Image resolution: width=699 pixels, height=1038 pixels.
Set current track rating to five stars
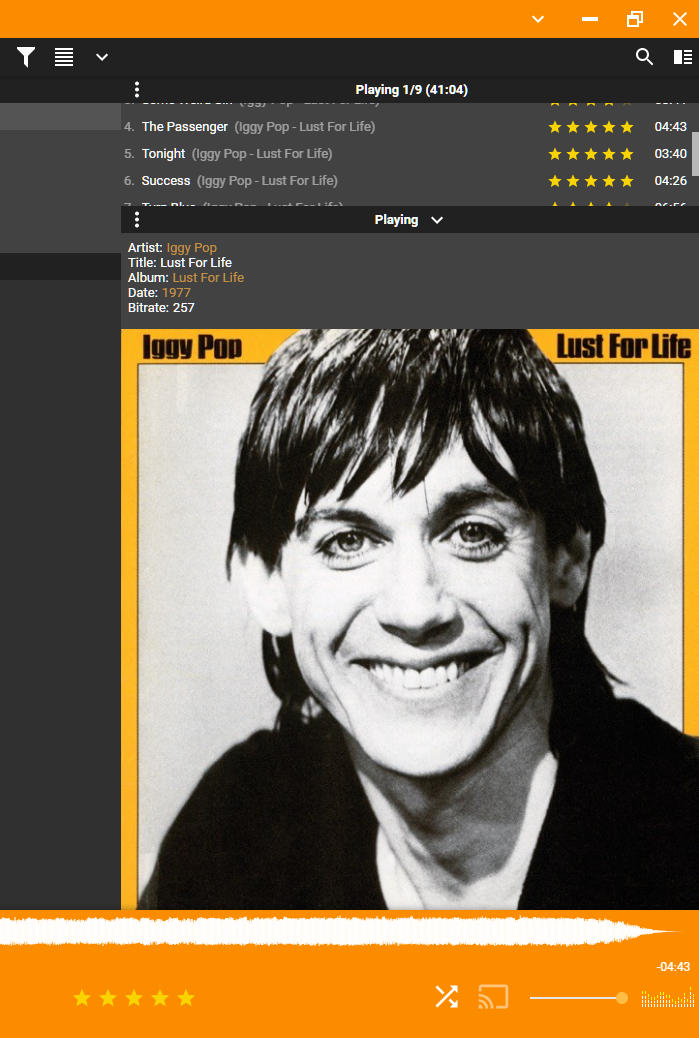tap(186, 998)
